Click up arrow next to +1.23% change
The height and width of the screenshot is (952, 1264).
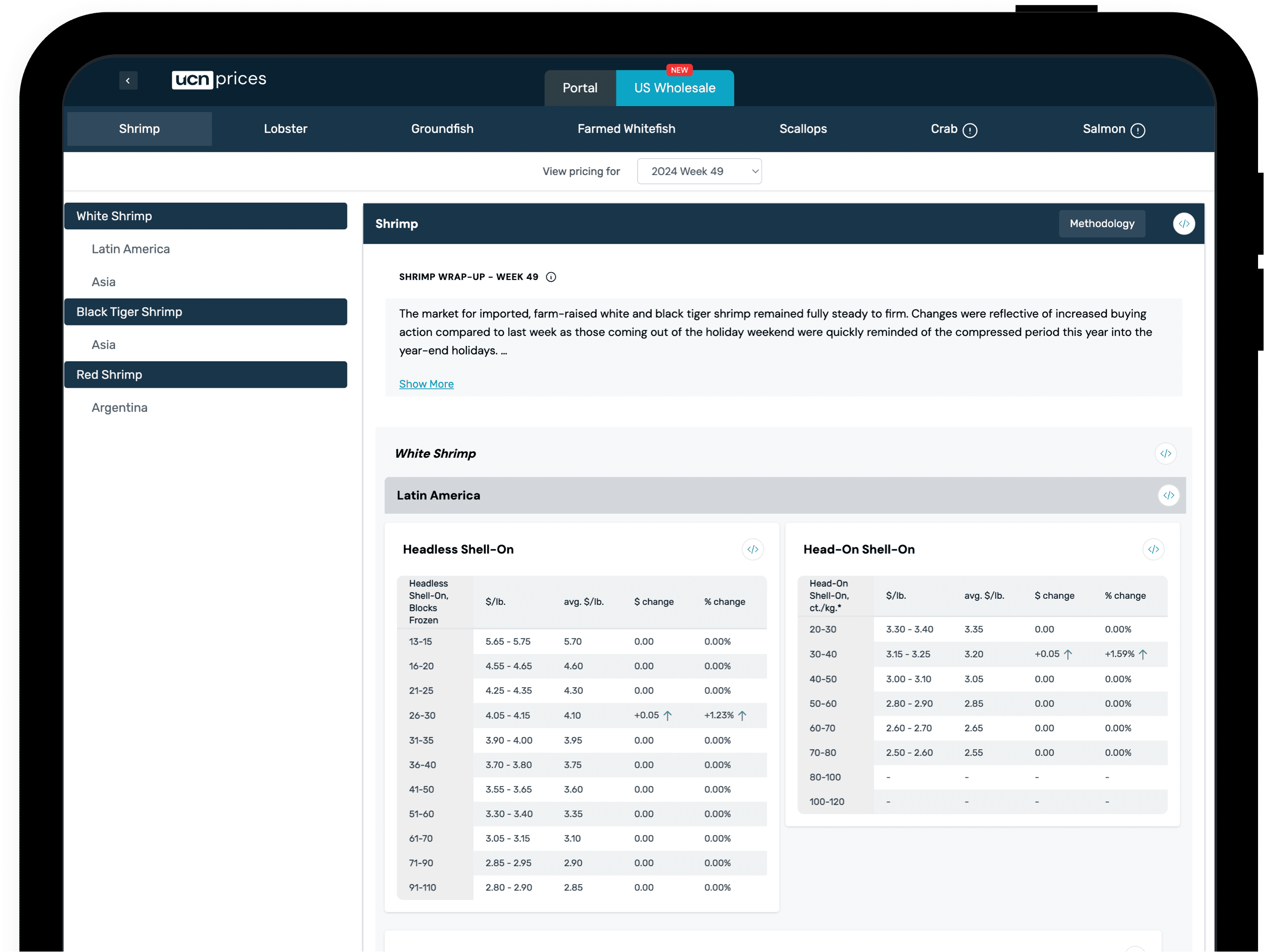click(742, 715)
